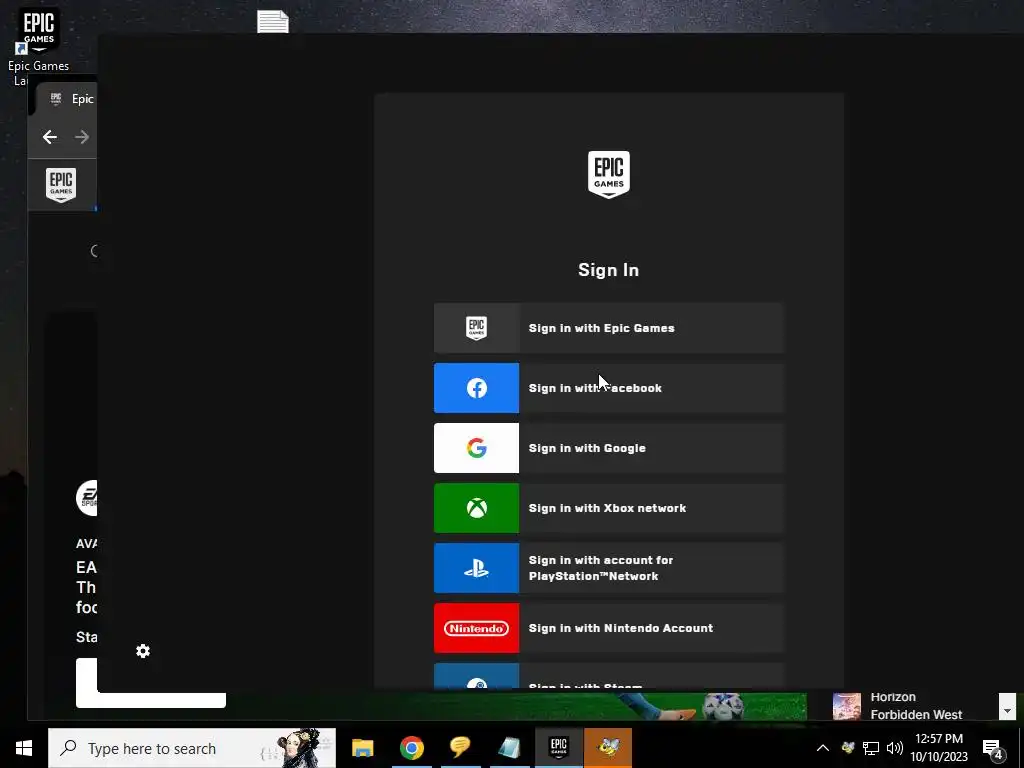Viewport: 1024px width, 768px height.
Task: Open the Windows Start menu
Action: click(x=24, y=748)
